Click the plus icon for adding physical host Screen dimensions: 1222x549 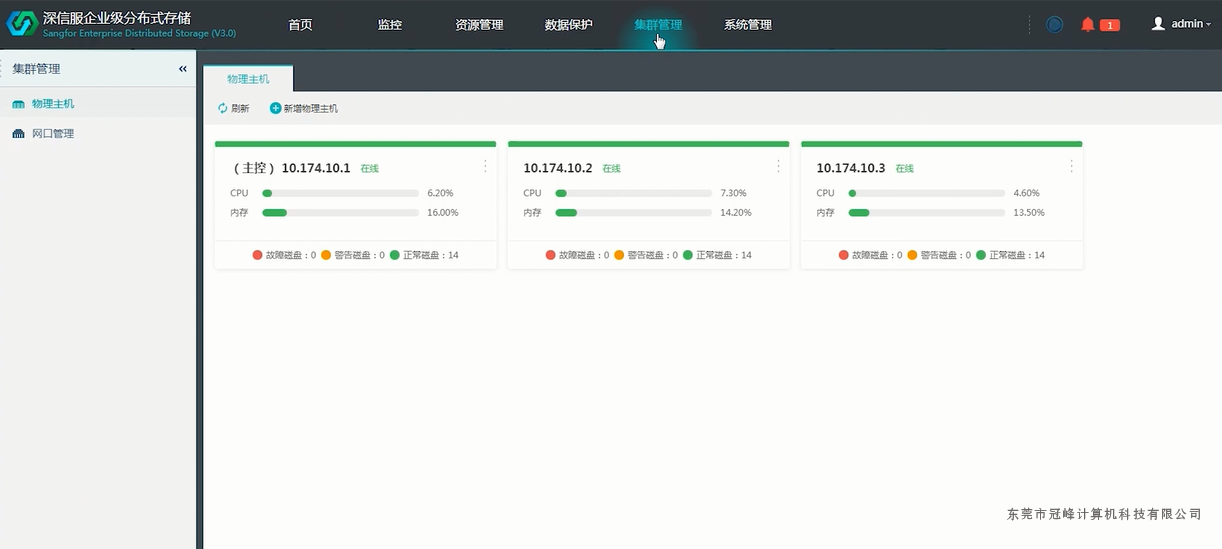(276, 108)
